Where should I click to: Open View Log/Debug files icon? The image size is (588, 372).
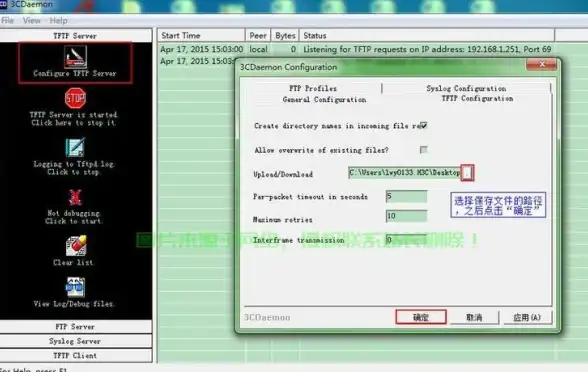pyautogui.click(x=75, y=287)
